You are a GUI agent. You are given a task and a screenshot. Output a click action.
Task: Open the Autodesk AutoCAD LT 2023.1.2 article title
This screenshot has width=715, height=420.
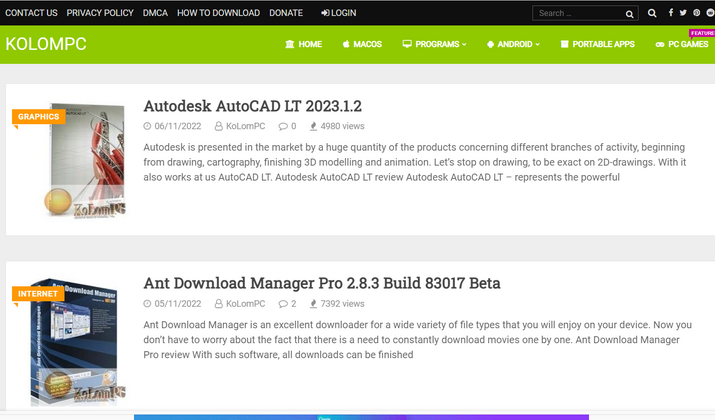click(252, 106)
